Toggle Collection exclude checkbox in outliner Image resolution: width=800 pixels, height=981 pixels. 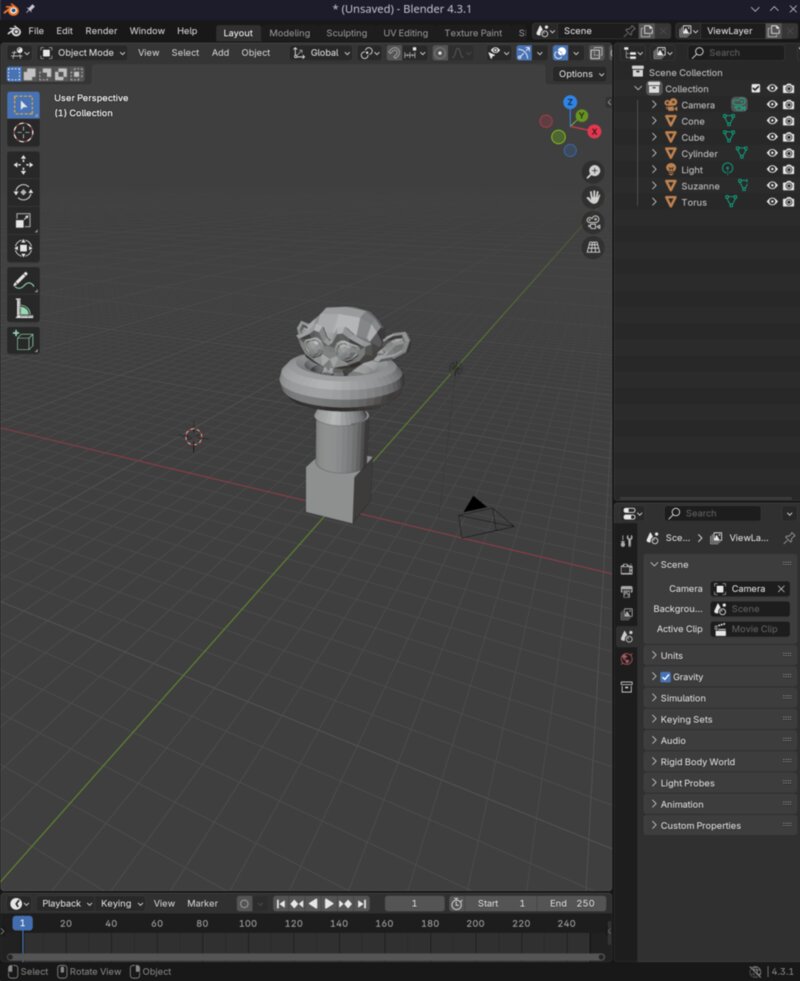pos(756,88)
